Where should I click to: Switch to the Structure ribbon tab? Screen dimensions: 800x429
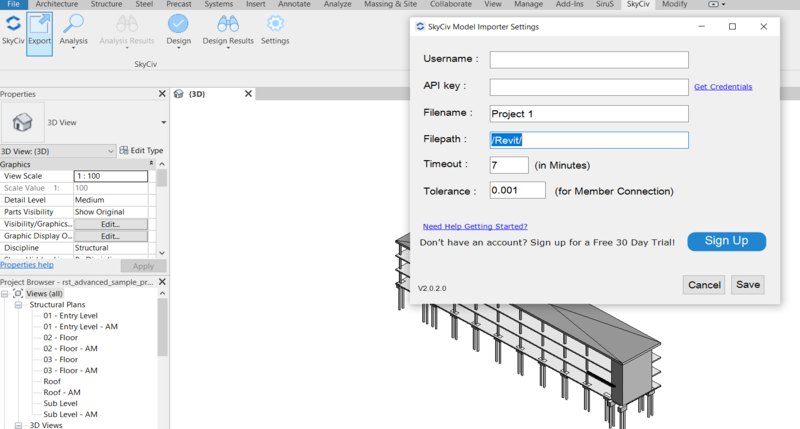(x=106, y=4)
